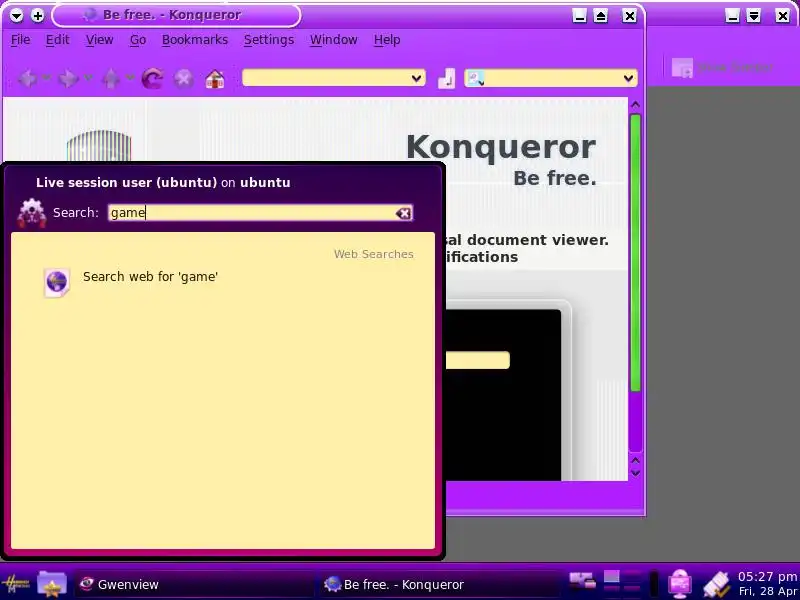This screenshot has width=800, height=600.
Task: Click the launcher gear icon next to Search
Action: click(x=32, y=213)
